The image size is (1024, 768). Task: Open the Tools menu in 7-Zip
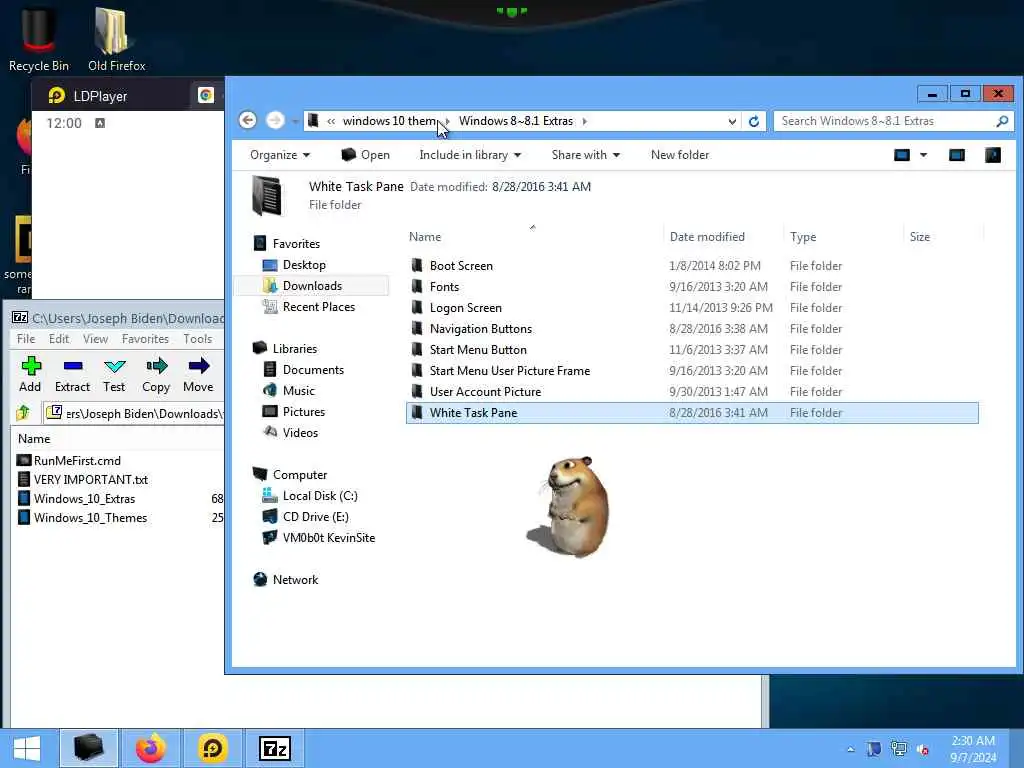[x=197, y=339]
